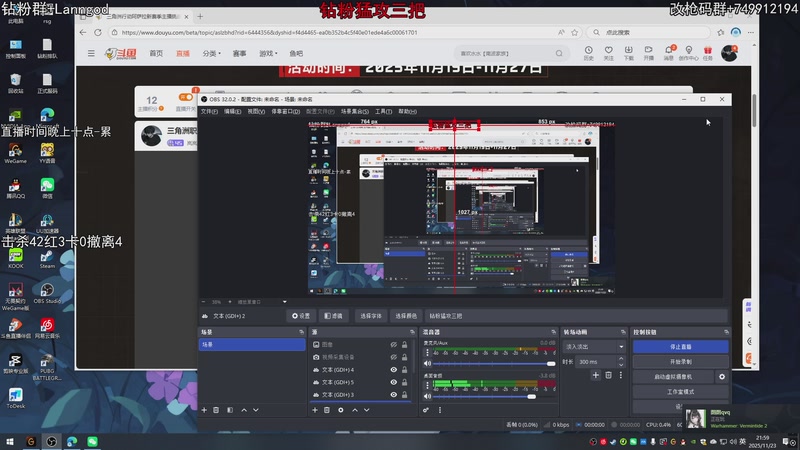The width and height of the screenshot is (800, 450).
Task: Go back in the browser
Action: coord(83,32)
